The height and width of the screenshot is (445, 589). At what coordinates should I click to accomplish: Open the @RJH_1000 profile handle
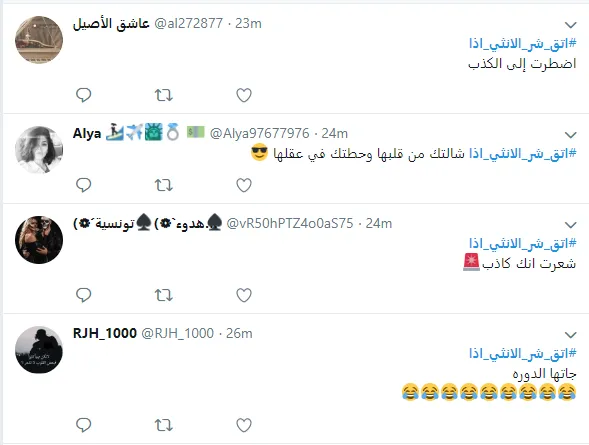(x=177, y=333)
